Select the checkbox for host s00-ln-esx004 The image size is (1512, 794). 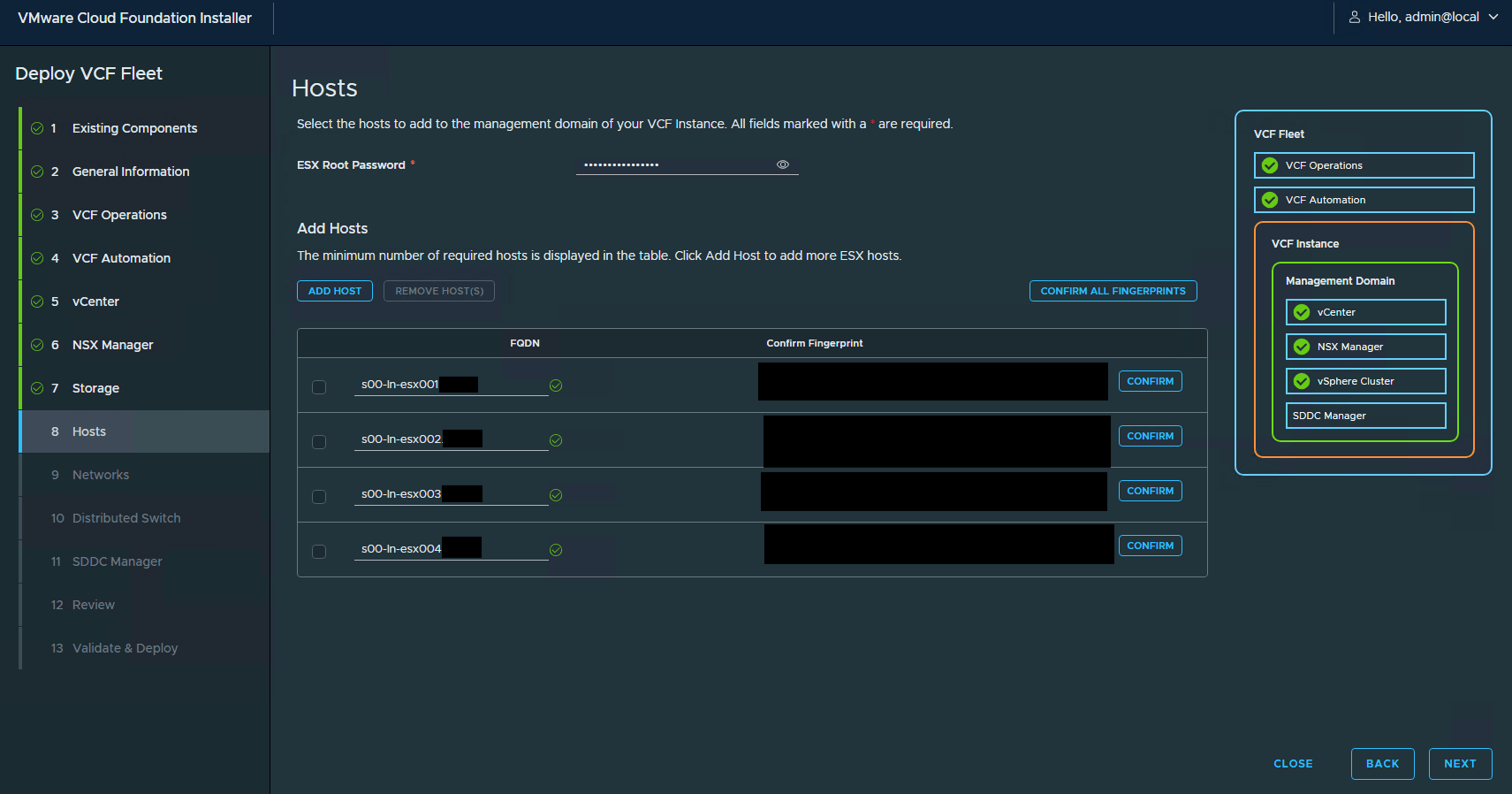click(x=319, y=552)
